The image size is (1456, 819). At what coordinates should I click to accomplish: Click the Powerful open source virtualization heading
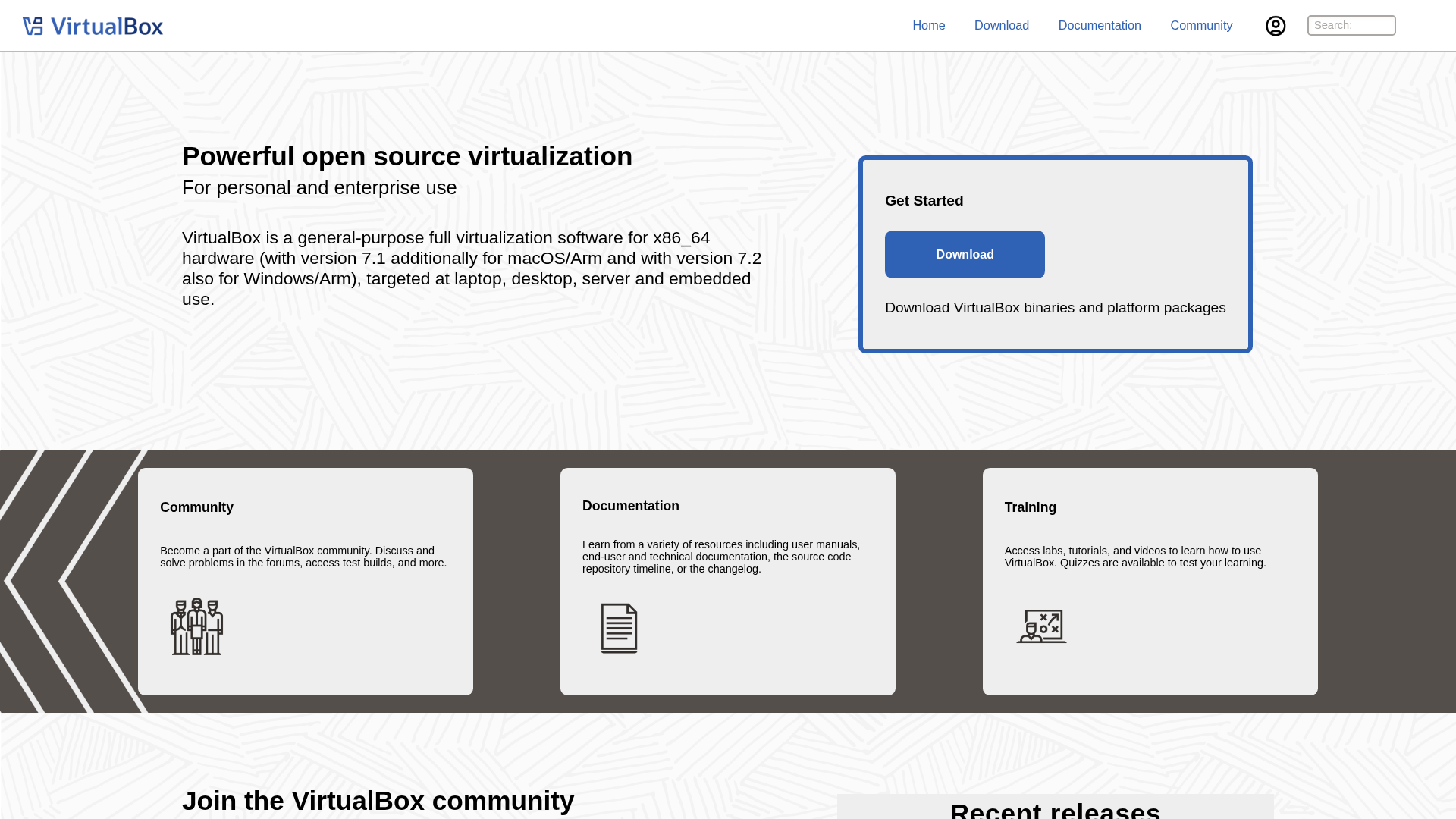(407, 156)
